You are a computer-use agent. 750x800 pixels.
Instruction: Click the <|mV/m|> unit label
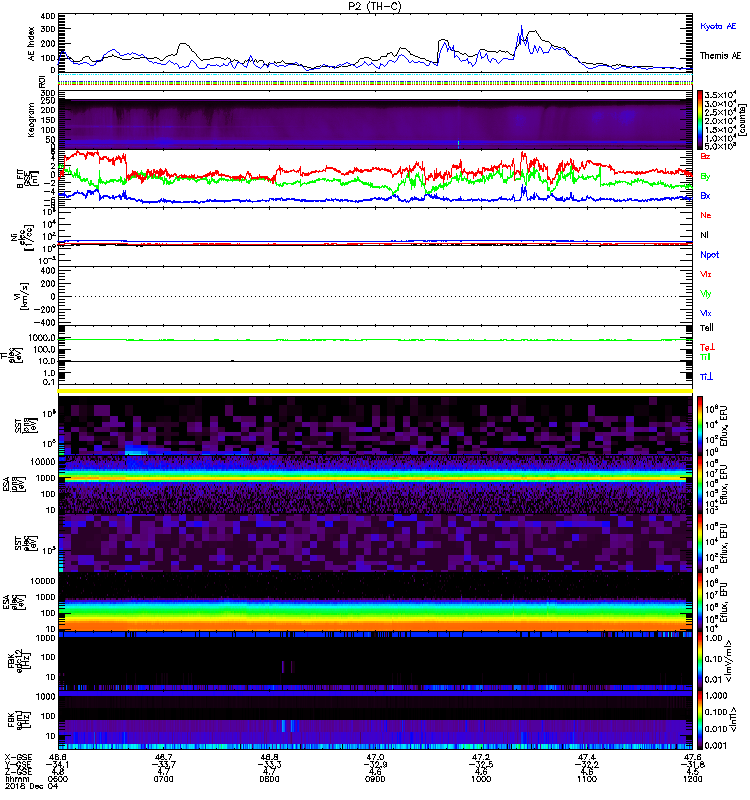(x=730, y=661)
